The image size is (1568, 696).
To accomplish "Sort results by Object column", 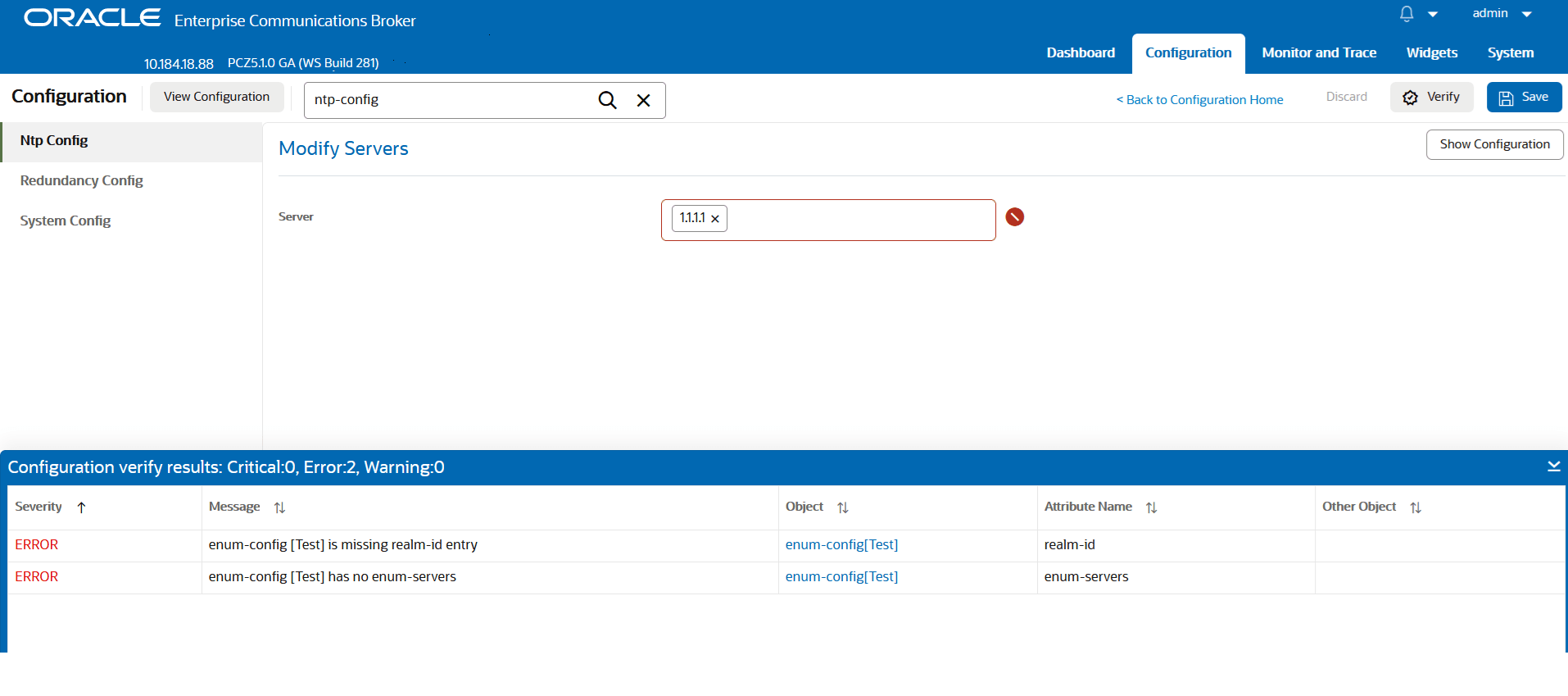I will pyautogui.click(x=843, y=507).
